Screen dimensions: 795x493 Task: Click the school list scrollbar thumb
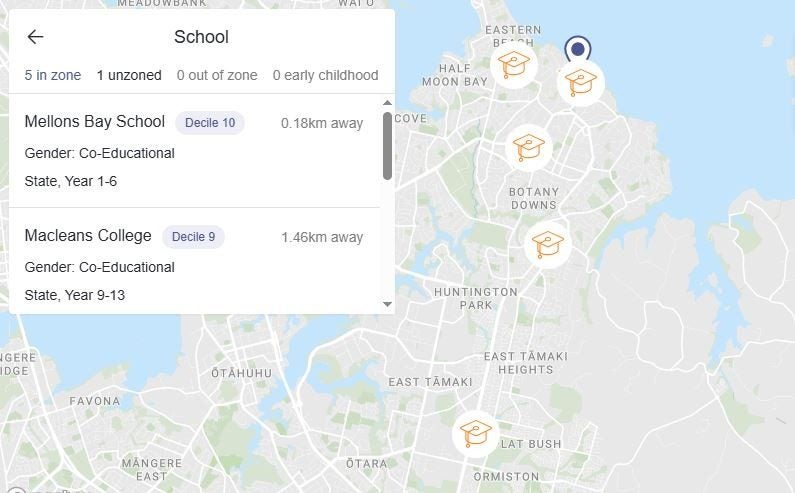click(387, 146)
